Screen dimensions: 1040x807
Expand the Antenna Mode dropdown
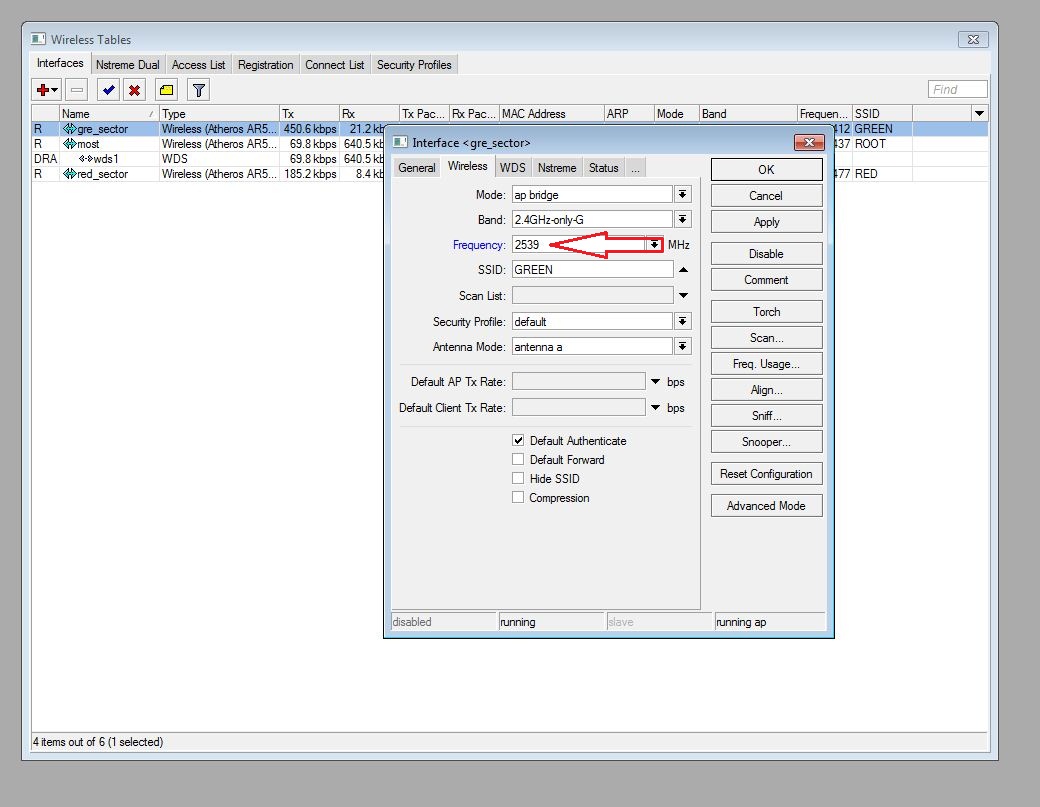(683, 347)
